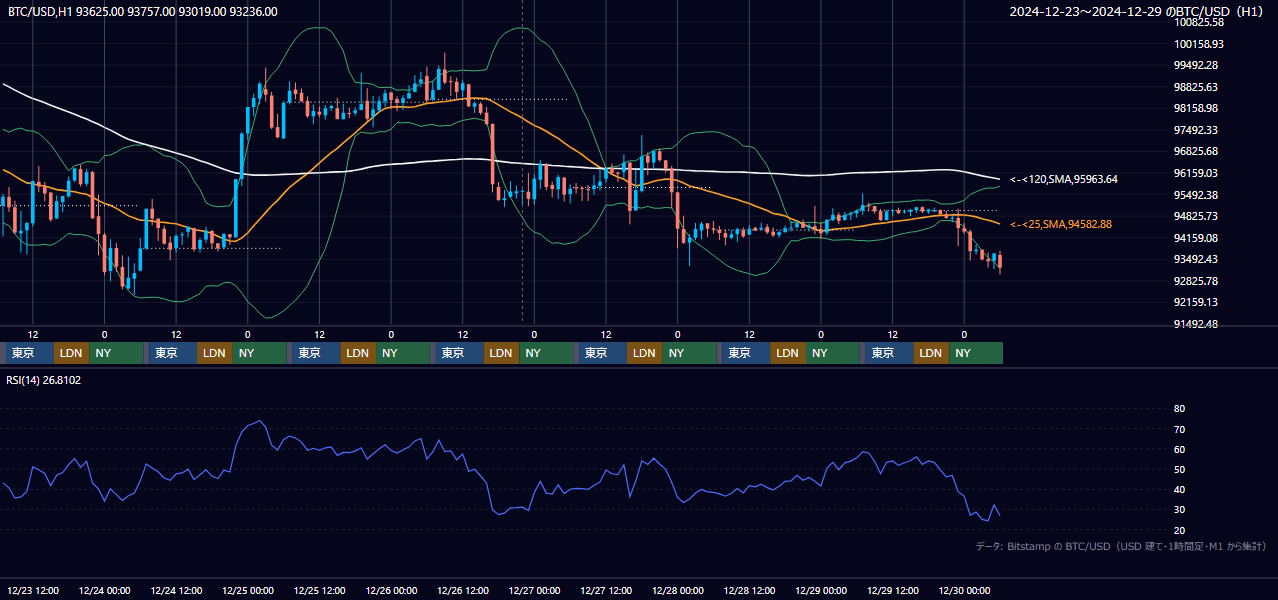Select price axis value 94159.08
This screenshot has height=600, width=1278.
pos(1196,238)
